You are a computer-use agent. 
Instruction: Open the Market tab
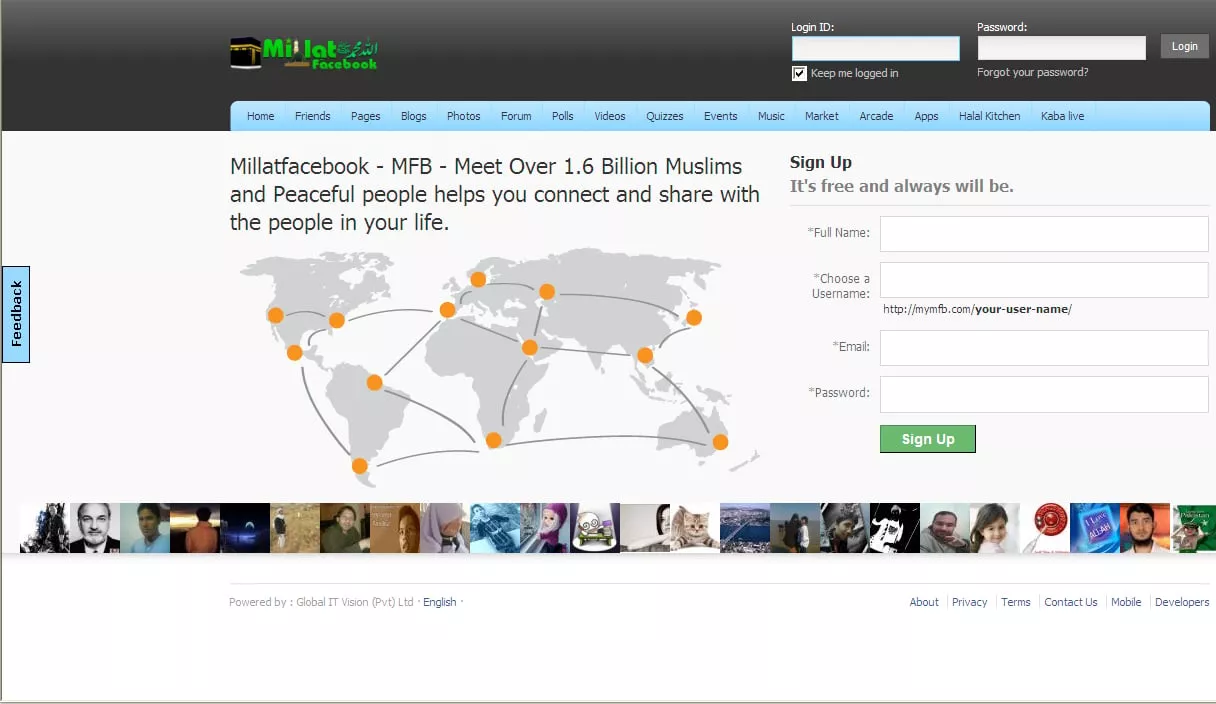point(822,116)
